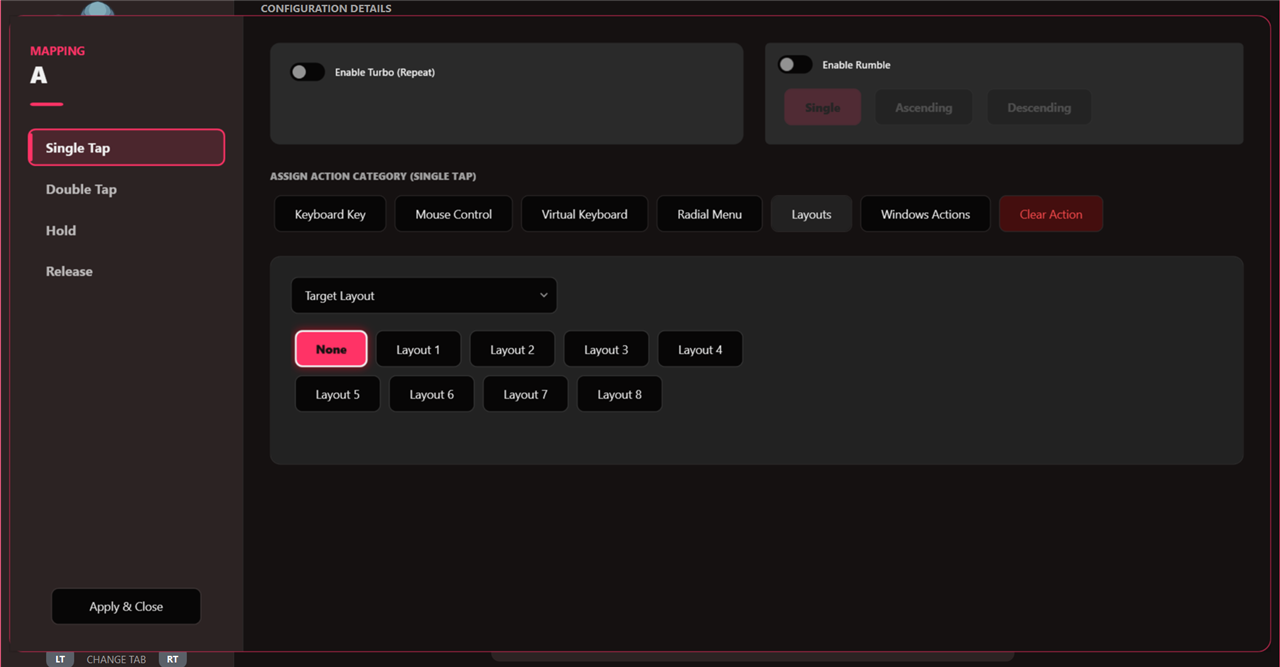
Task: Select Layout 5
Action: point(337,394)
